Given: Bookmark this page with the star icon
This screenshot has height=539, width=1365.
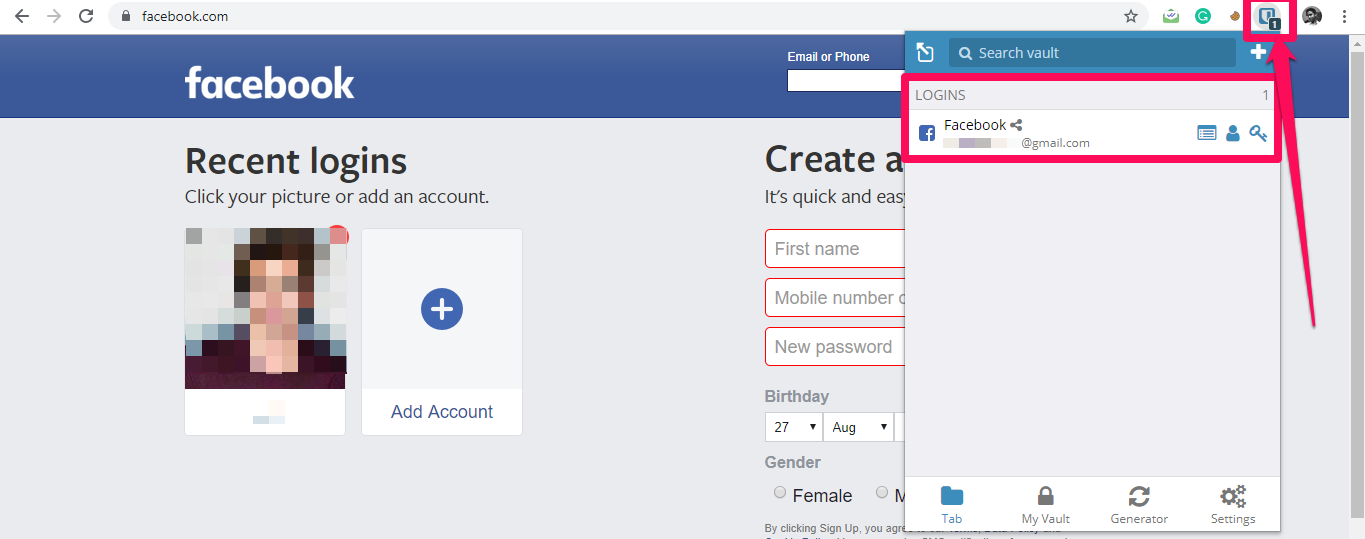Looking at the screenshot, I should [x=1131, y=16].
